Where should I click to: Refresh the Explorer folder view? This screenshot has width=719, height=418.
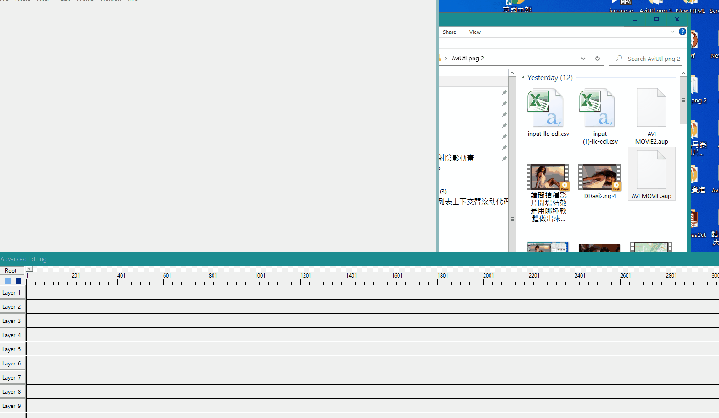click(597, 58)
